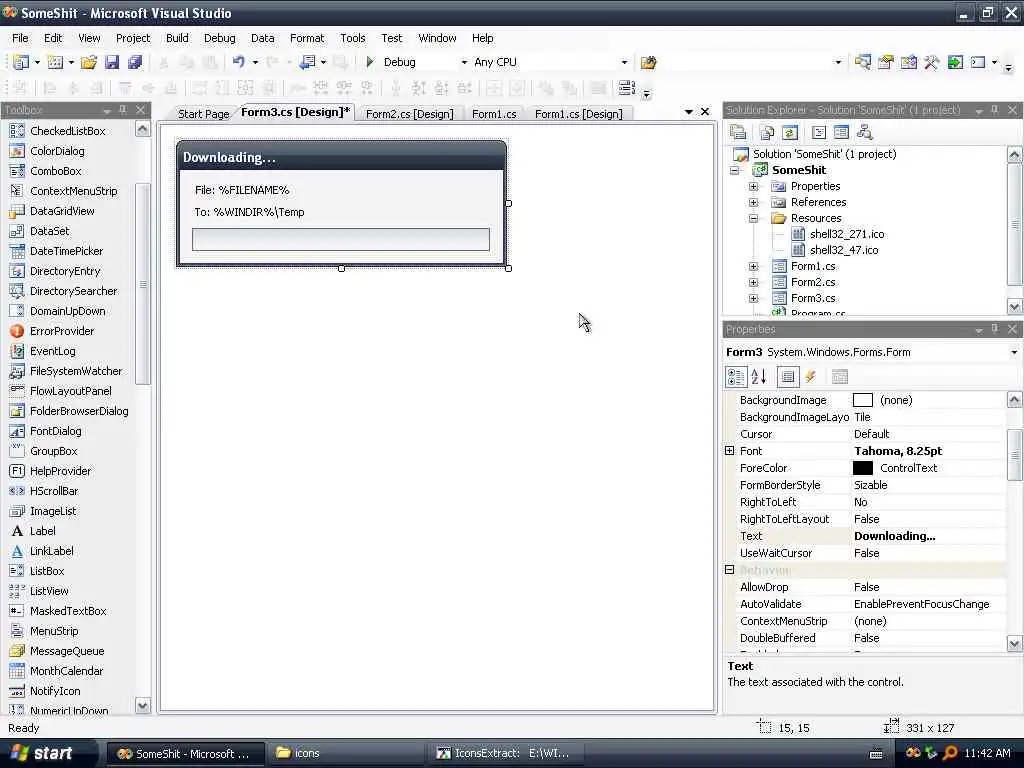
Task: Expand the Properties node in solution tree
Action: [753, 187]
